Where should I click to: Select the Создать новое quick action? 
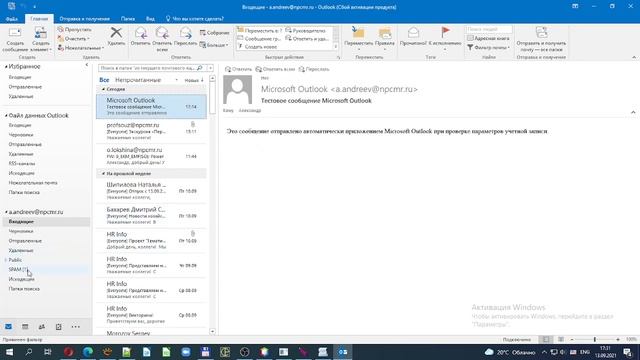click(x=257, y=47)
